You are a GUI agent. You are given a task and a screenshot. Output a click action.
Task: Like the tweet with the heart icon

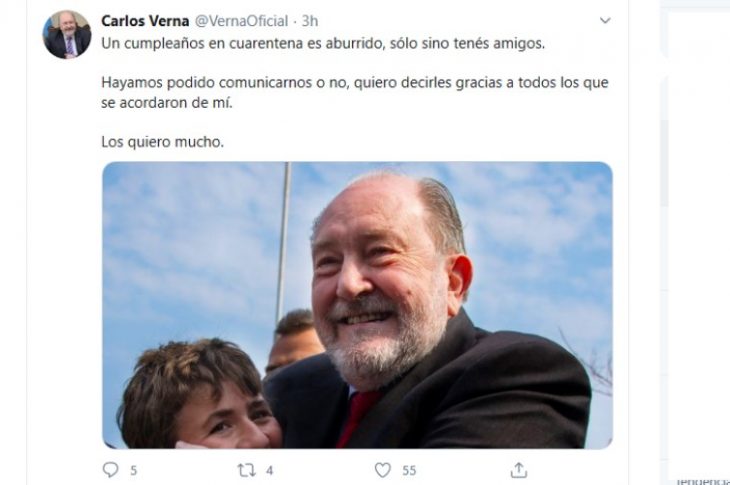tap(383, 470)
